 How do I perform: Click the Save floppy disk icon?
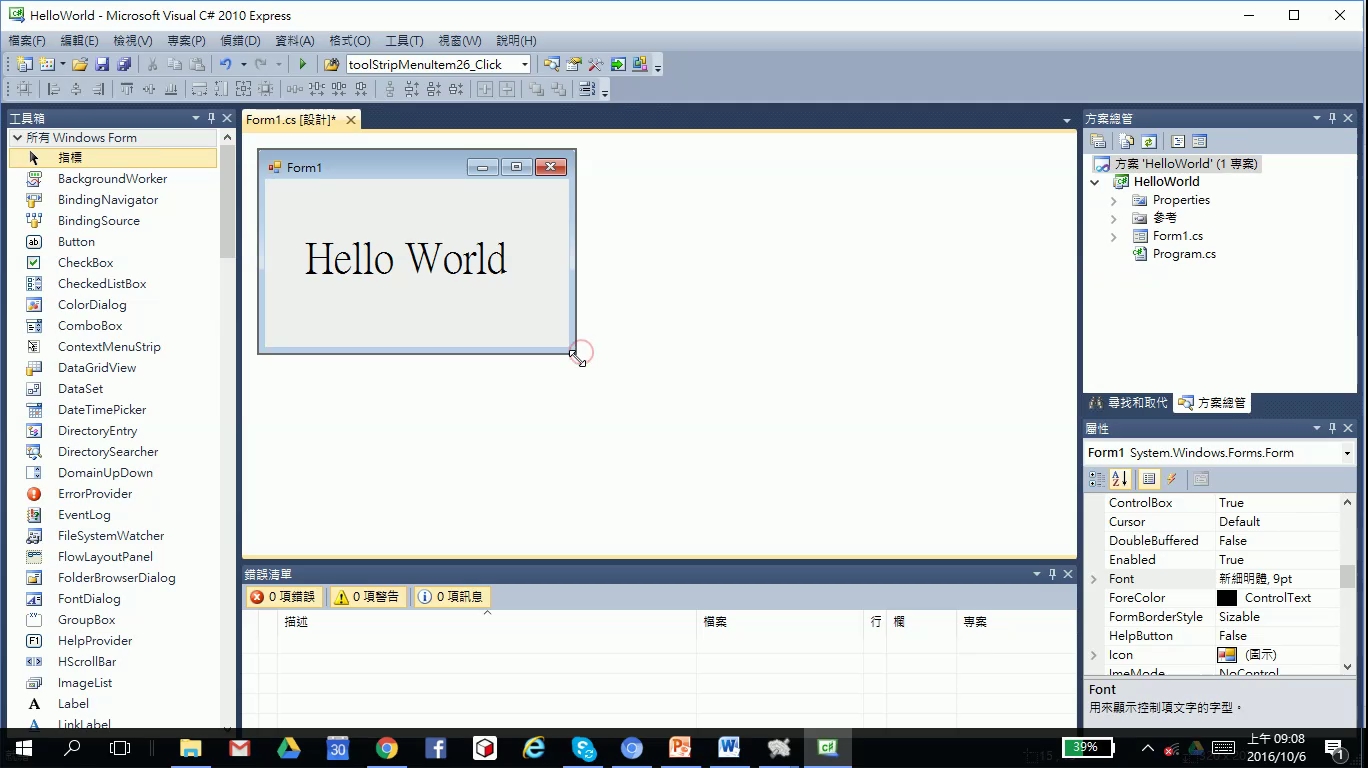[x=102, y=64]
